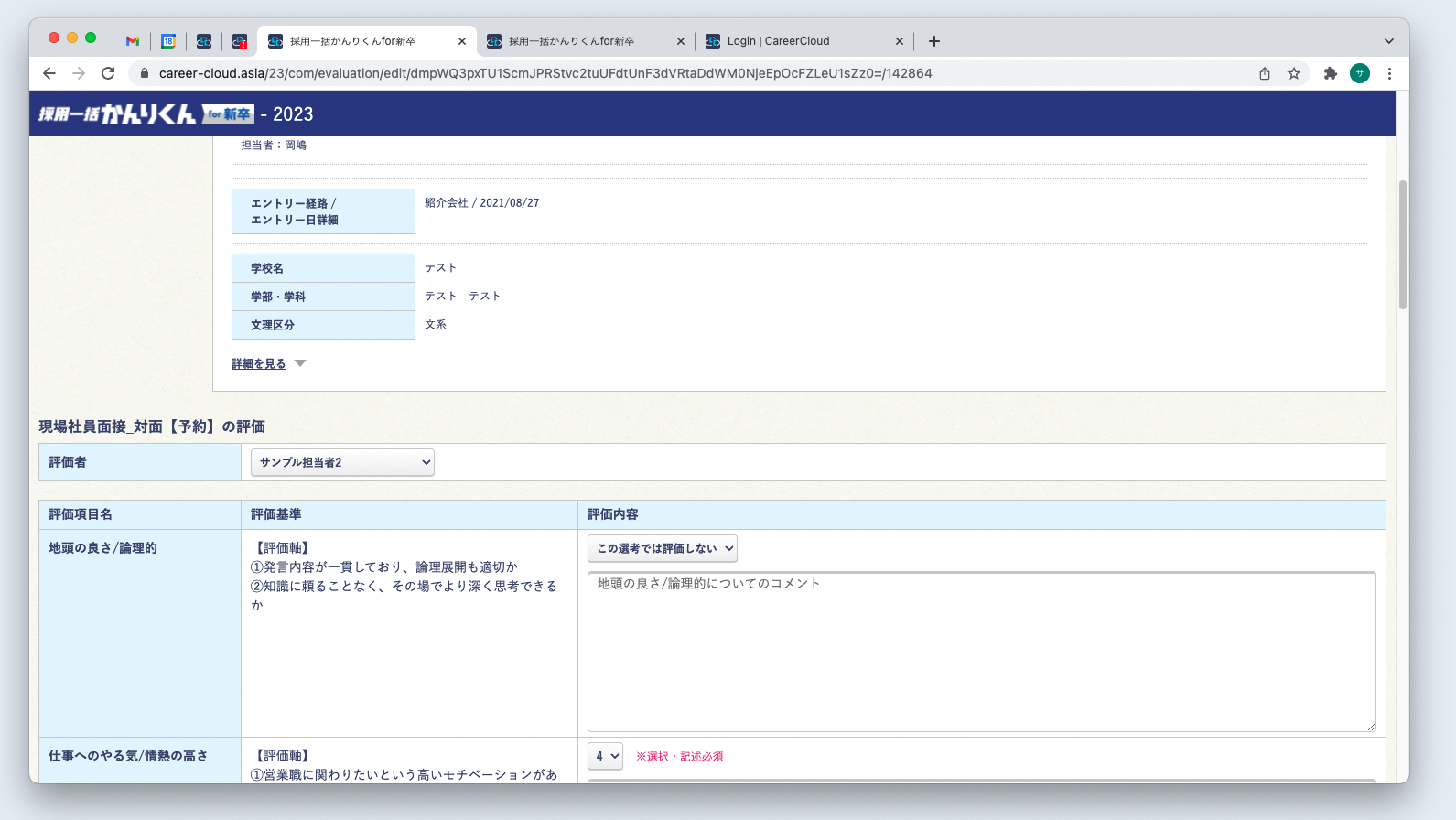Open the pinned Gmail tab
Image resolution: width=1456 pixels, height=820 pixels.
[133, 41]
